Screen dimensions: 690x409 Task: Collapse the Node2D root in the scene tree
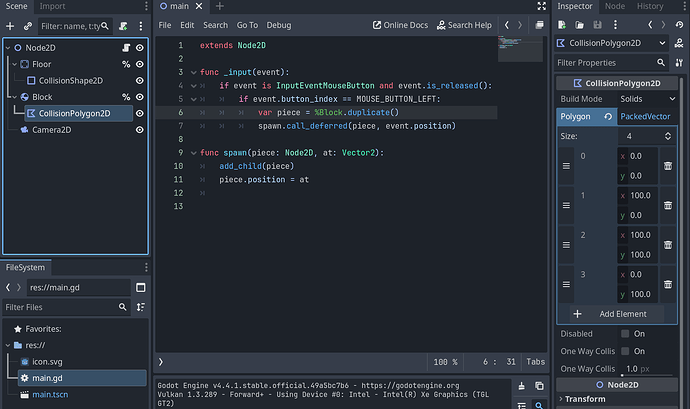(8, 48)
